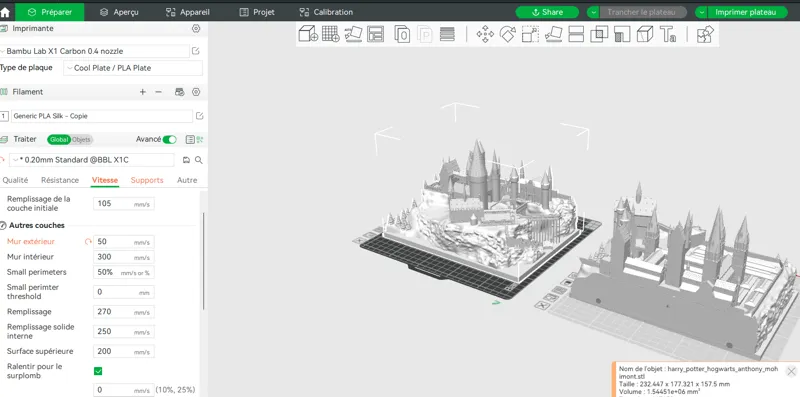This screenshot has width=800, height=397.
Task: Reset Mur extérieur value with undo arrow
Action: (88, 242)
